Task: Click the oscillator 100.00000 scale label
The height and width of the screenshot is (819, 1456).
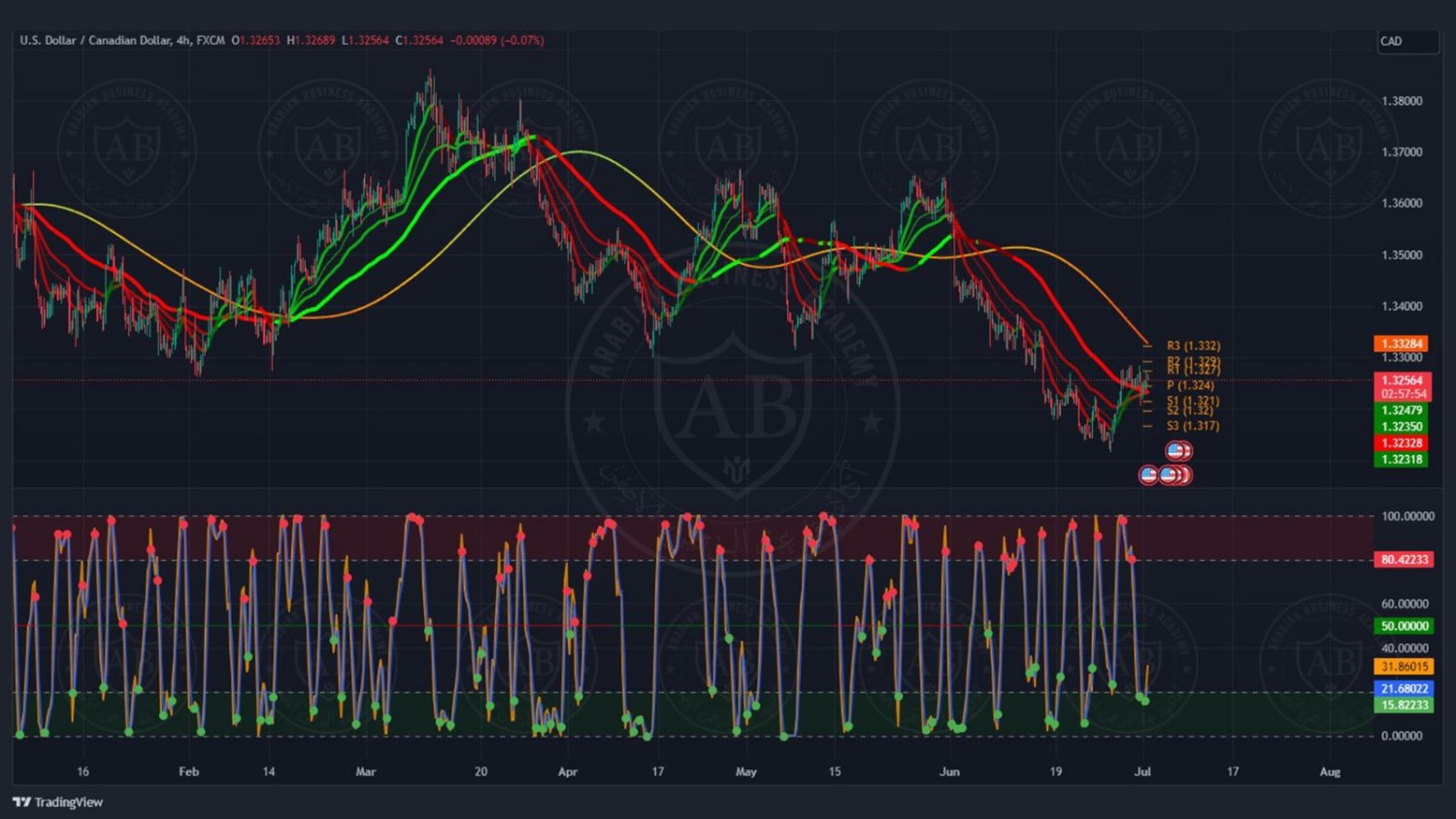Action: (x=1407, y=516)
